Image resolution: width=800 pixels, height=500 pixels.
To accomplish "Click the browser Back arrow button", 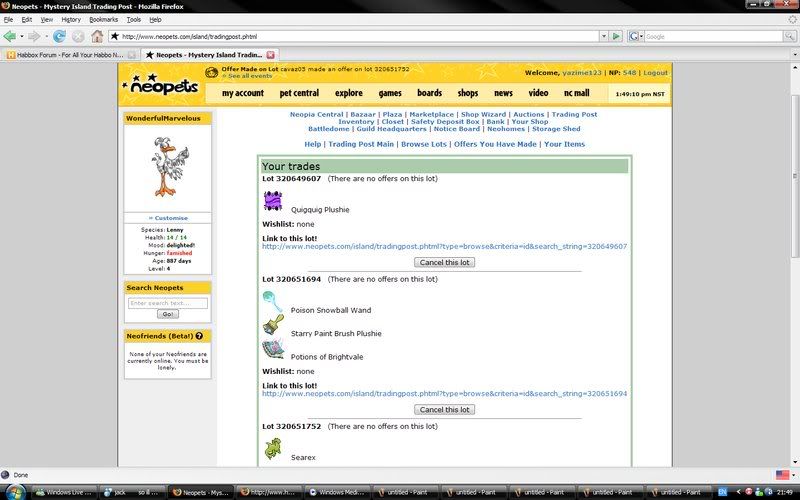I will pyautogui.click(x=11, y=36).
